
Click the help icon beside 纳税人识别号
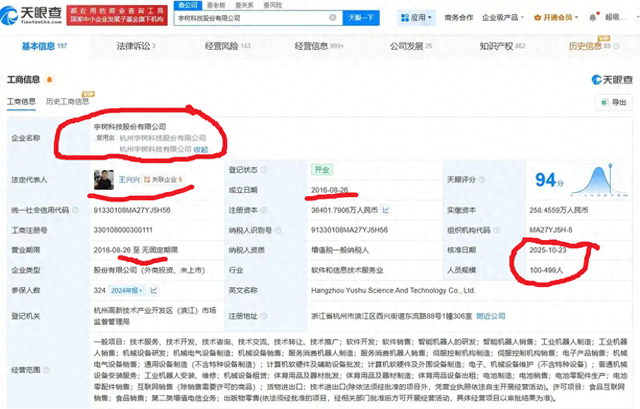point(278,230)
